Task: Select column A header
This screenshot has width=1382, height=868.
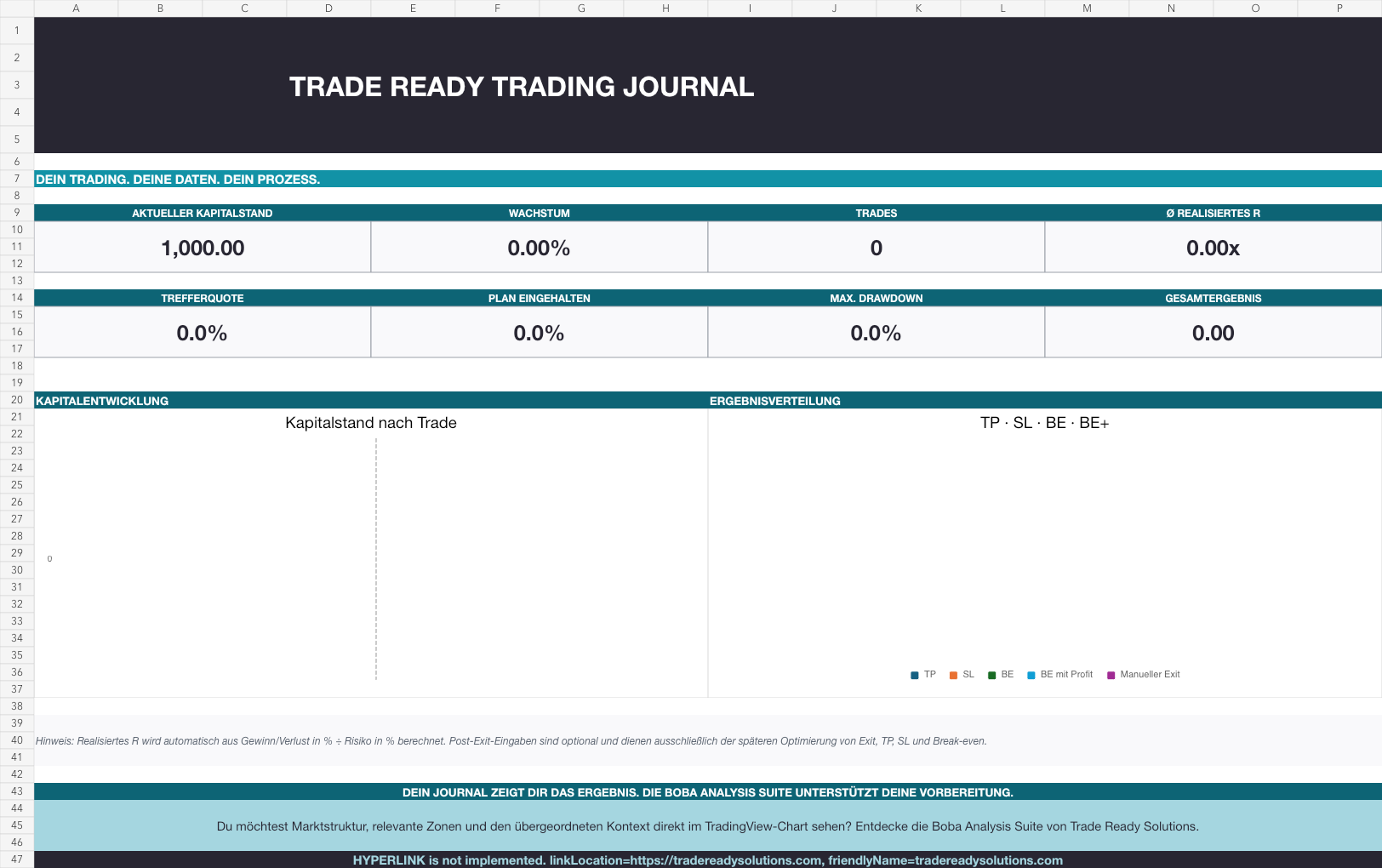Action: [x=76, y=9]
